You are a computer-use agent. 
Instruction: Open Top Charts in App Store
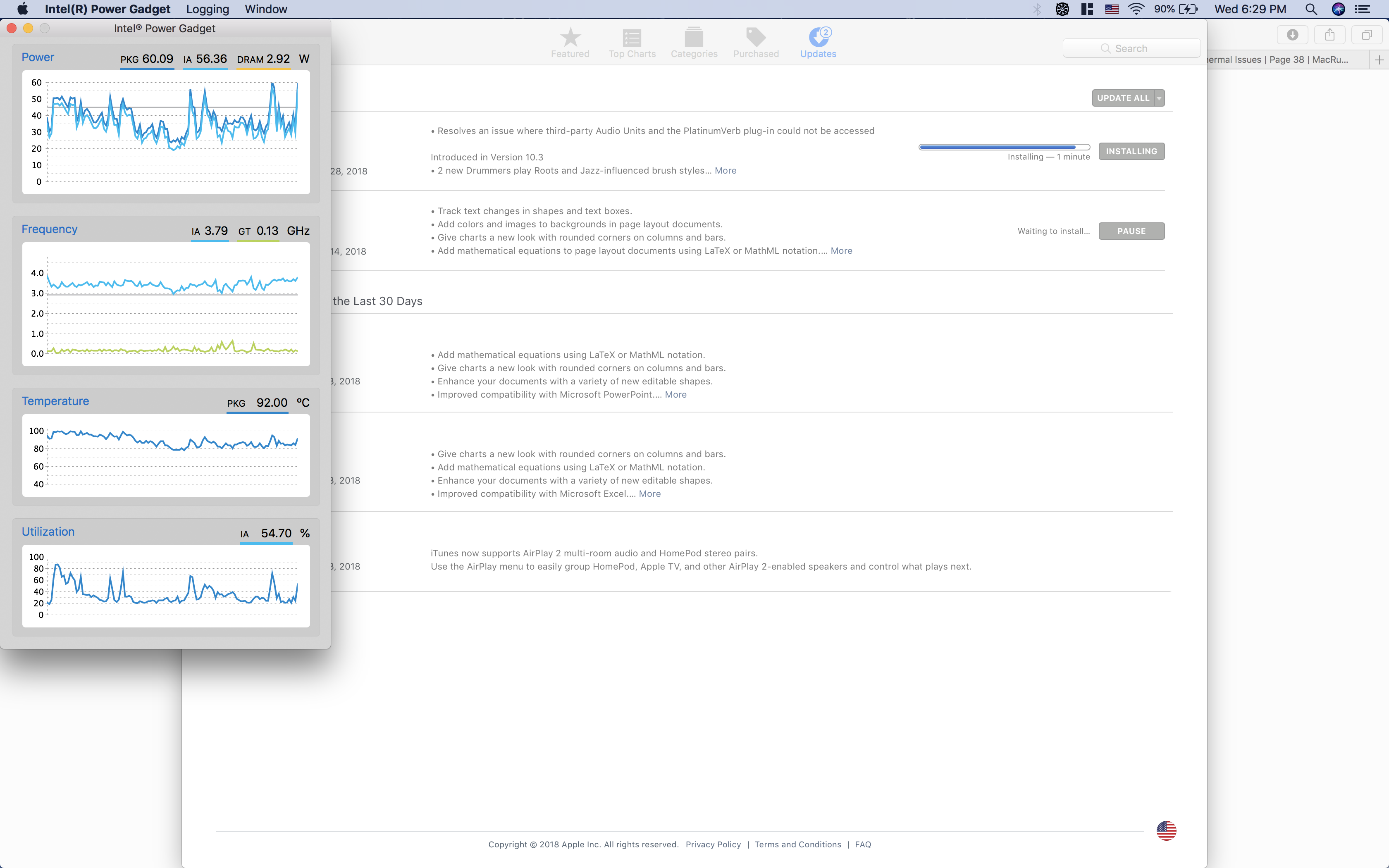point(632,43)
